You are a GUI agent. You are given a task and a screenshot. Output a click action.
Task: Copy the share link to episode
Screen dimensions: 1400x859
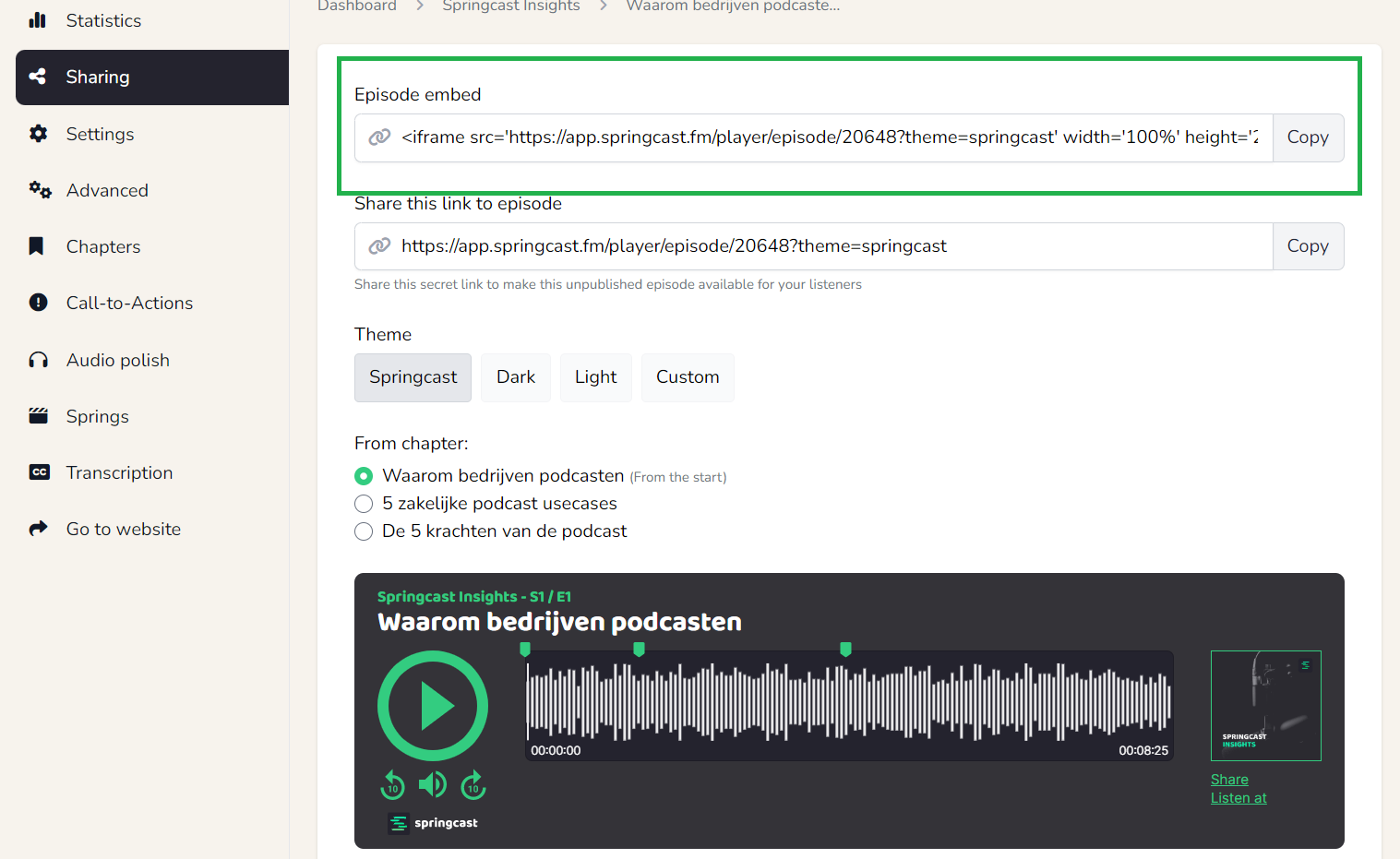click(x=1308, y=246)
